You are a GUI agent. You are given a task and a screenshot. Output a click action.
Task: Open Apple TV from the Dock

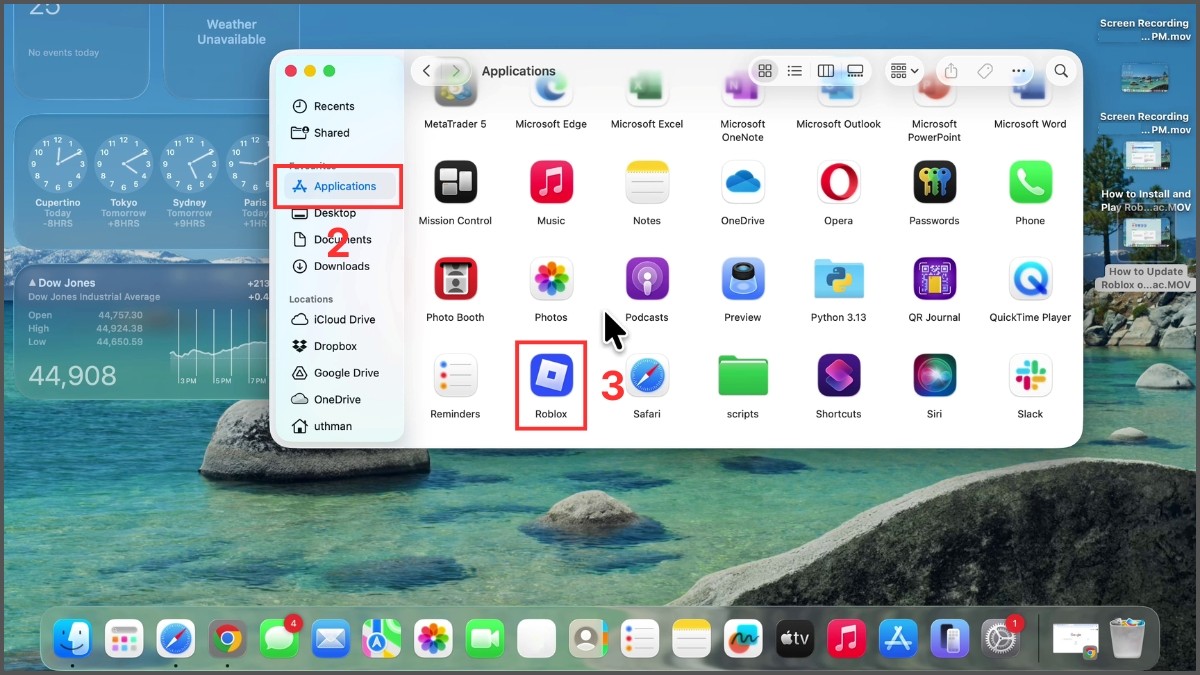[795, 638]
